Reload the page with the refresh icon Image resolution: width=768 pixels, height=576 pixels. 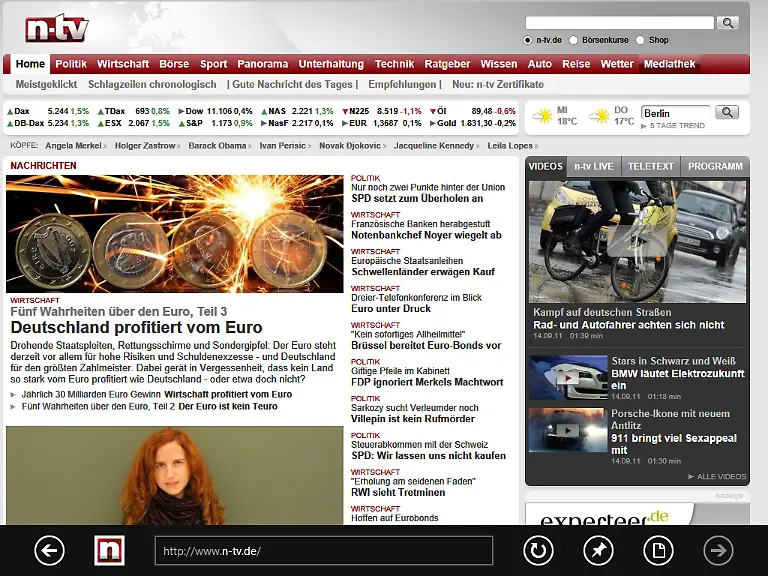[538, 551]
